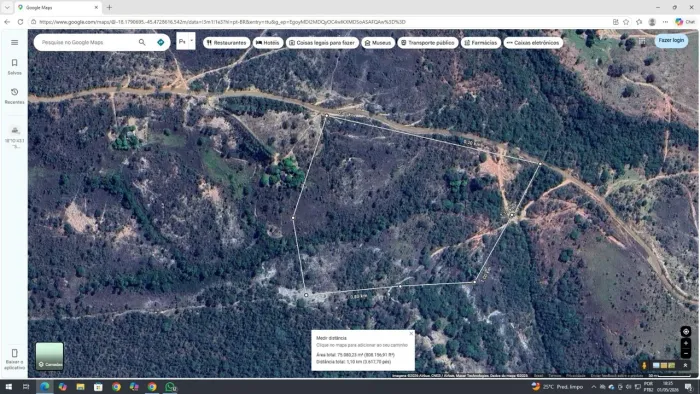Show hidden system tray icons
The width and height of the screenshot is (700, 394).
click(x=593, y=387)
